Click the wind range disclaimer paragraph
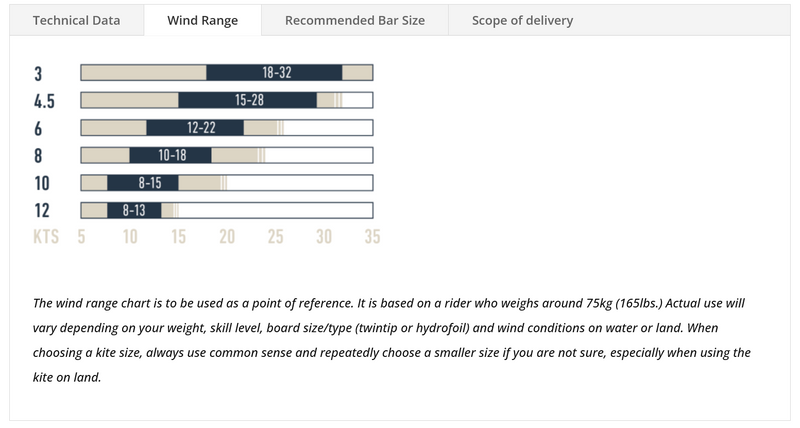The height and width of the screenshot is (428, 800). (392, 340)
